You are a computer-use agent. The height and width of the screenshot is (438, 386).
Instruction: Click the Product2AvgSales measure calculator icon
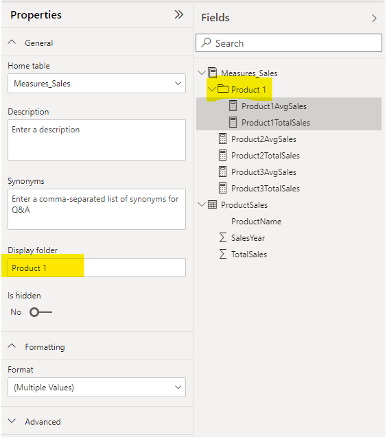tap(223, 139)
